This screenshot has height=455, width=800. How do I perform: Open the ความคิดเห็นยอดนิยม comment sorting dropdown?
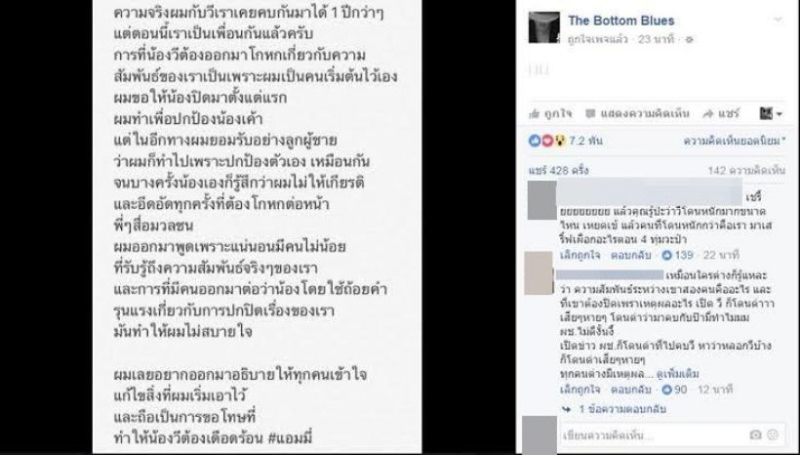click(x=734, y=141)
